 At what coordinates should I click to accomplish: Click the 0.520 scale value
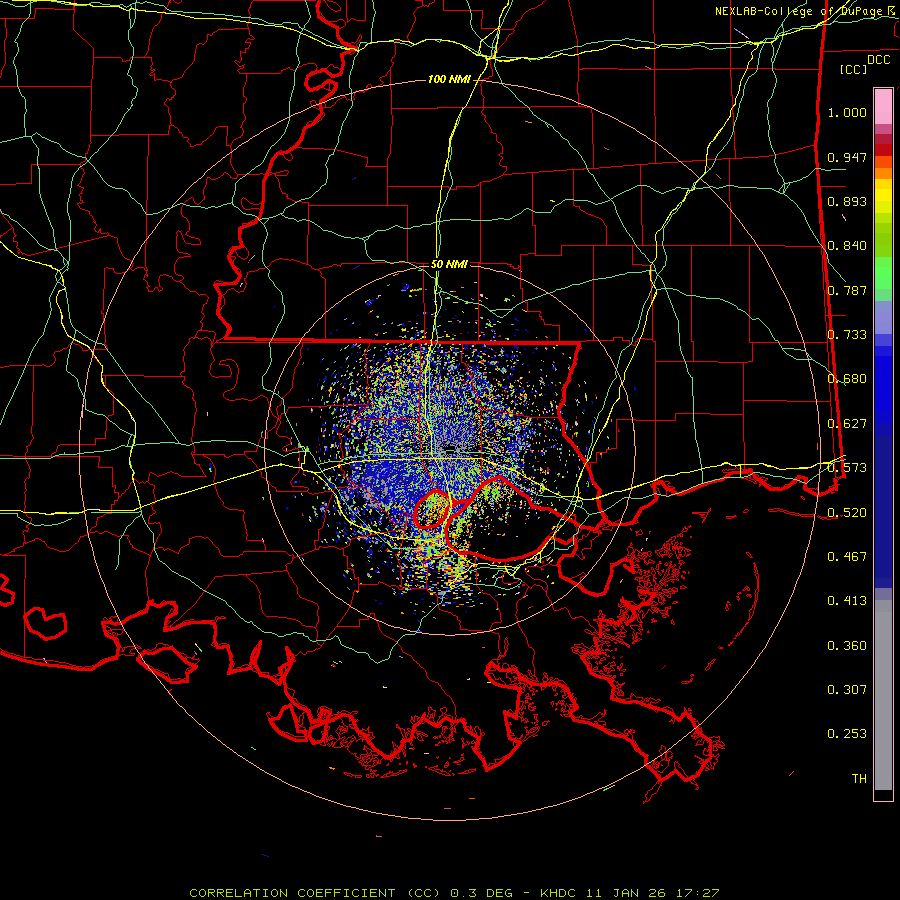847,513
